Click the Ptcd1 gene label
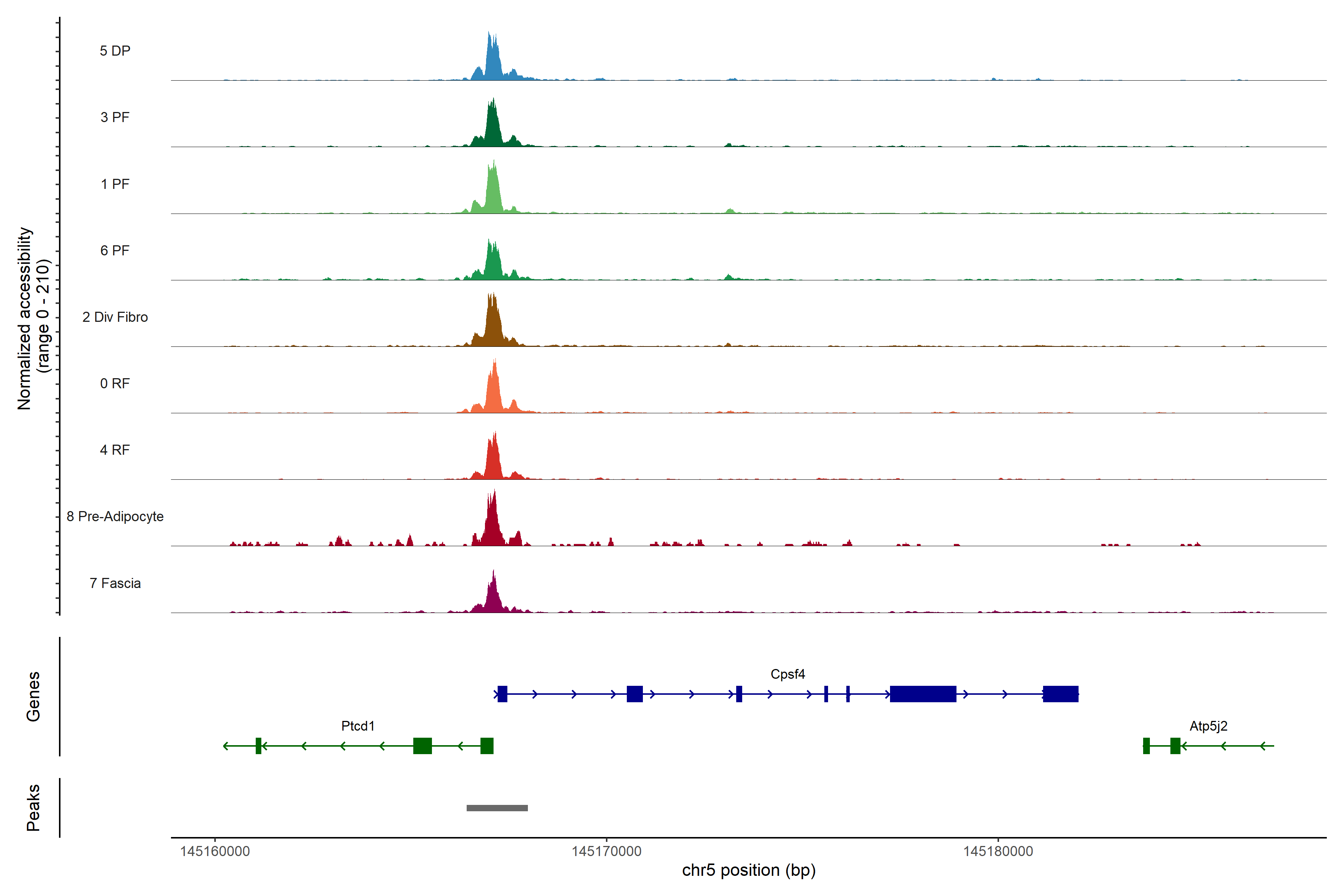The height and width of the screenshot is (896, 1344). pyautogui.click(x=358, y=726)
